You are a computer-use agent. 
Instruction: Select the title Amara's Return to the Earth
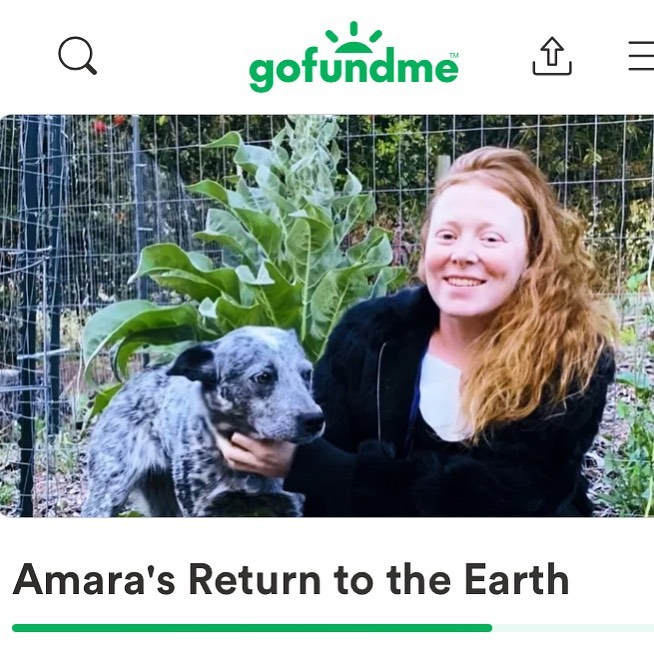[291, 579]
